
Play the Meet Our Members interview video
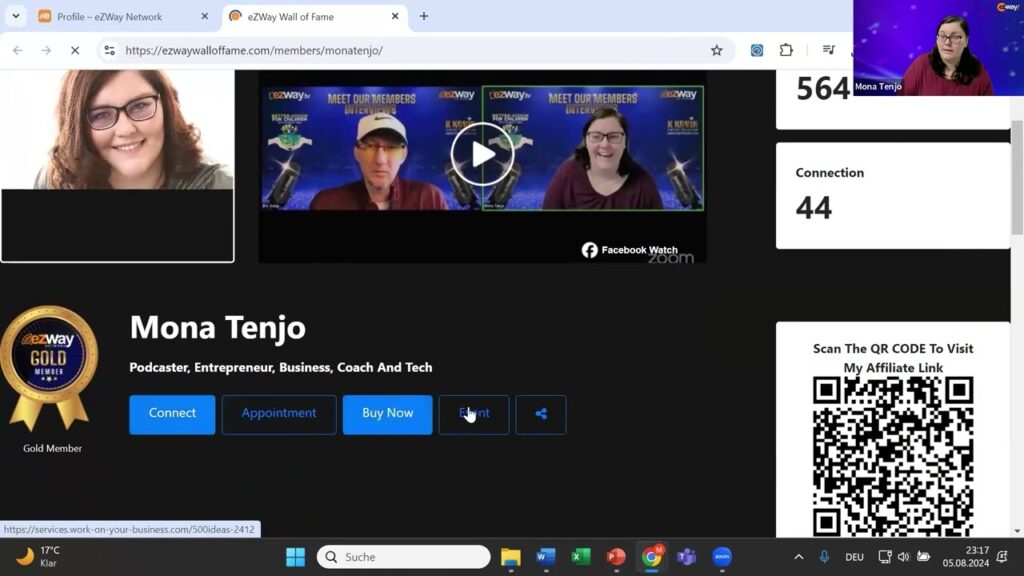[x=482, y=154]
